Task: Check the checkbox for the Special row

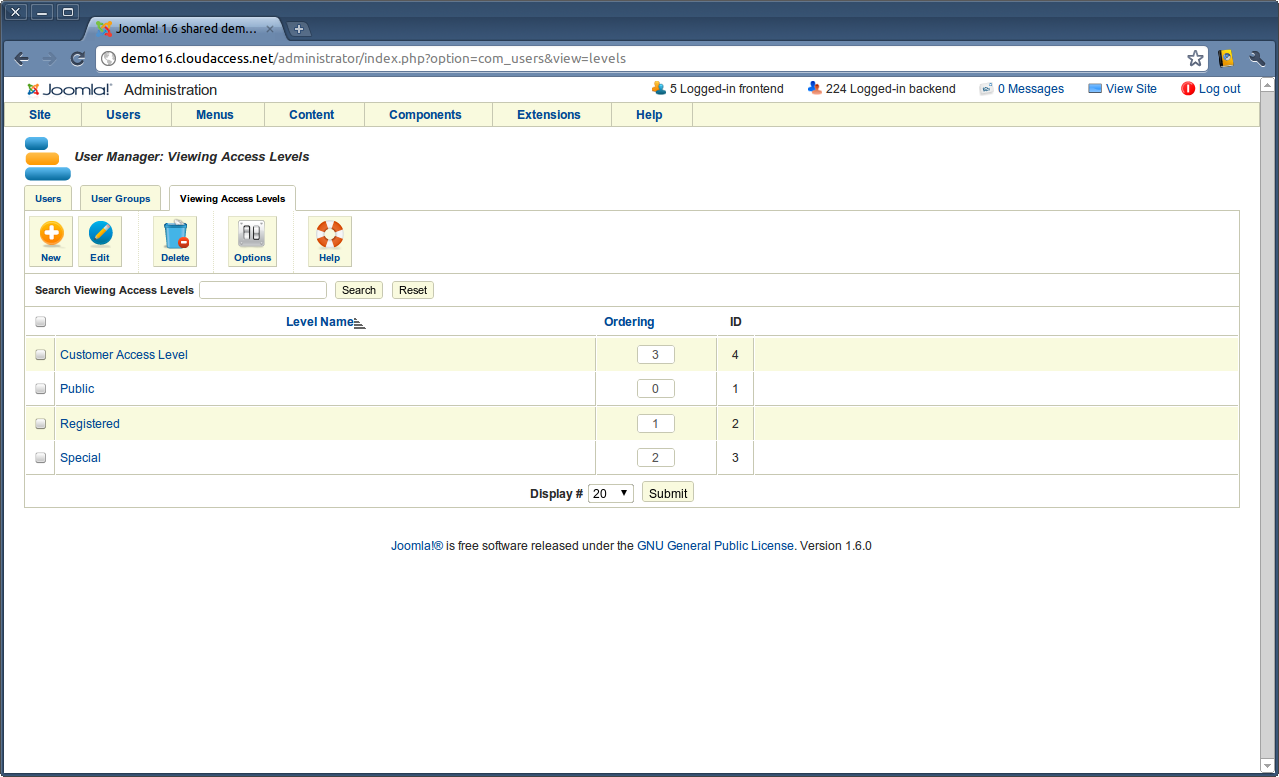Action: tap(40, 457)
